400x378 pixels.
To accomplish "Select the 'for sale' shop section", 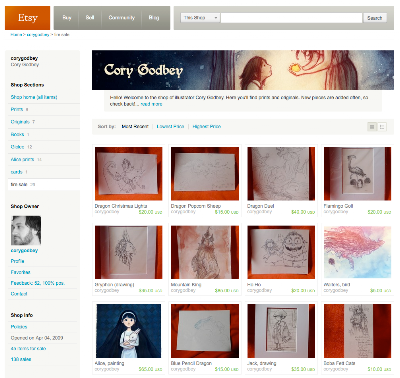I will [x=19, y=184].
